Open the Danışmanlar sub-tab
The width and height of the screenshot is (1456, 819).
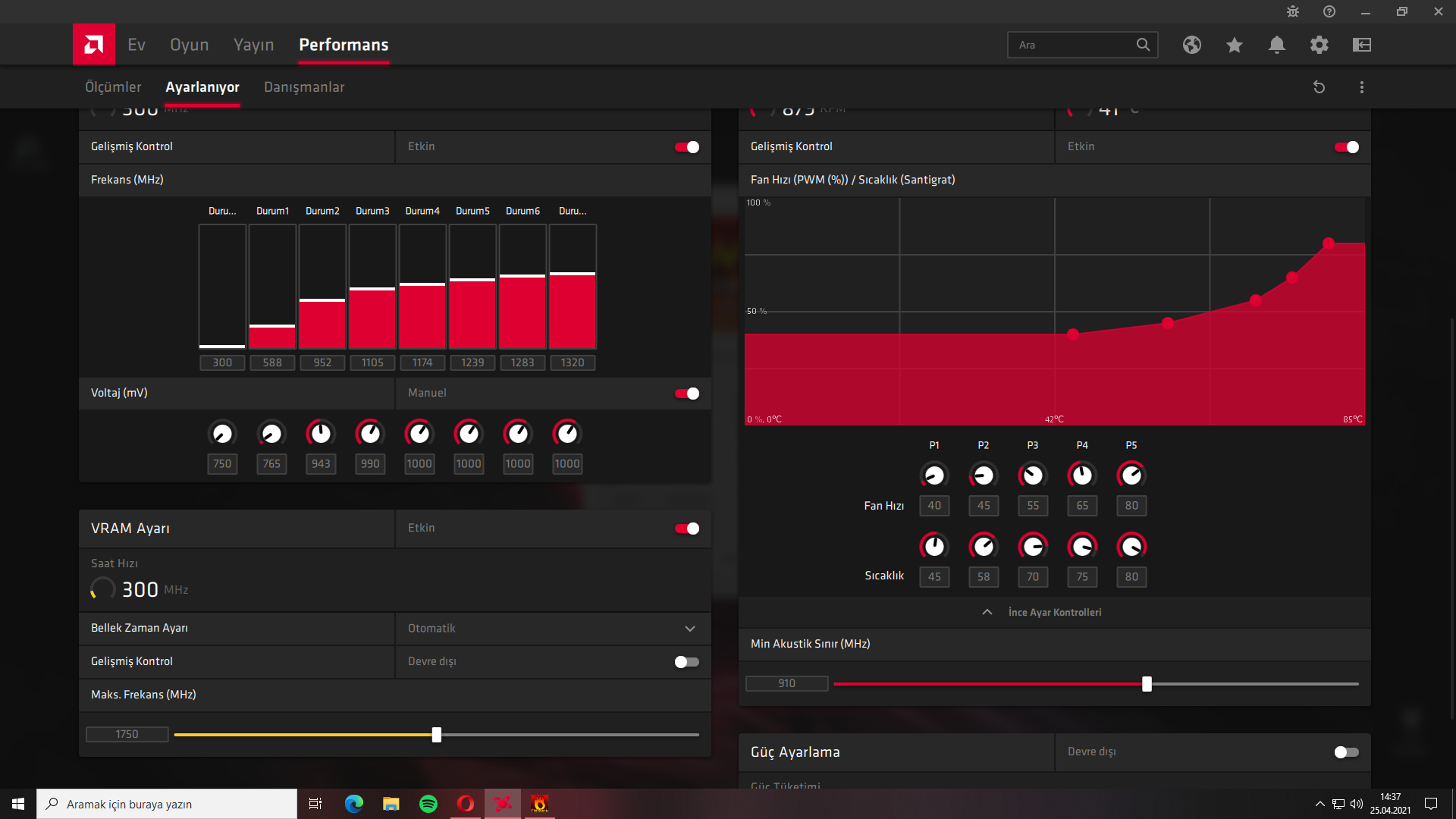click(304, 87)
